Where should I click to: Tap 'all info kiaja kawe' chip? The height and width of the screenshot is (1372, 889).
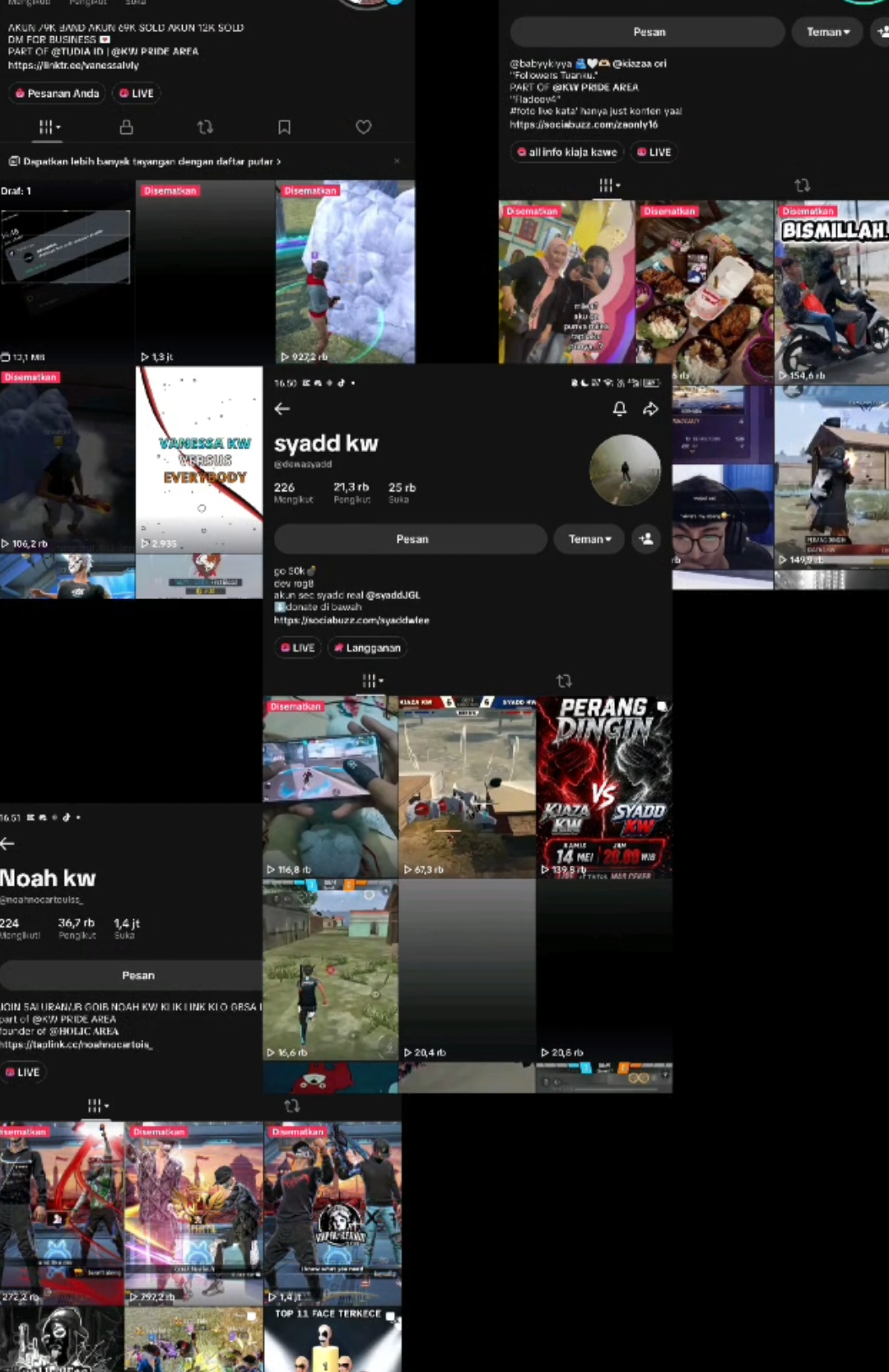566,152
